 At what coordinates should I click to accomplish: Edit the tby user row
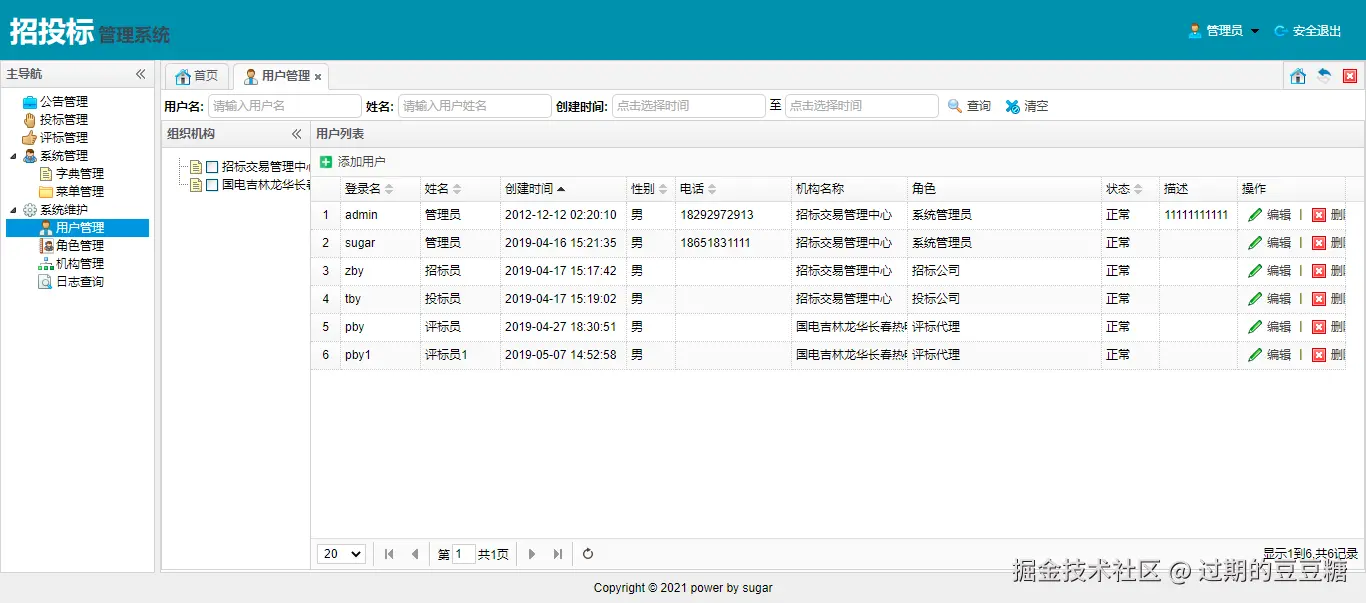tap(1270, 299)
